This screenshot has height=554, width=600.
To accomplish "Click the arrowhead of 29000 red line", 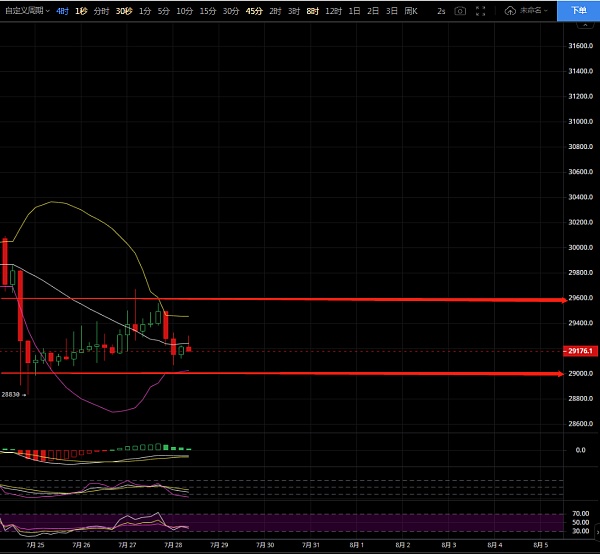I will [561, 374].
